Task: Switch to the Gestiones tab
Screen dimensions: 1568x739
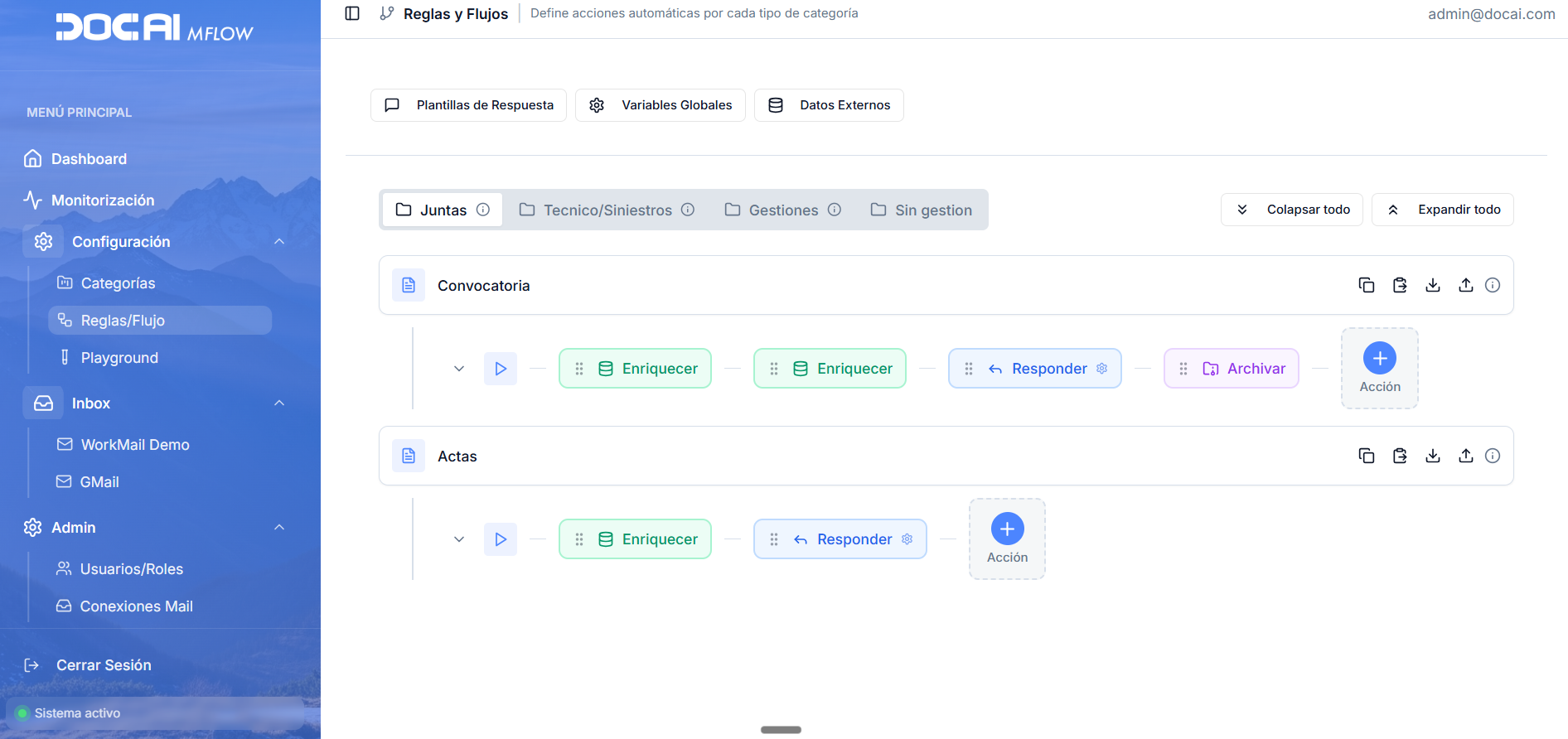Action: [782, 210]
